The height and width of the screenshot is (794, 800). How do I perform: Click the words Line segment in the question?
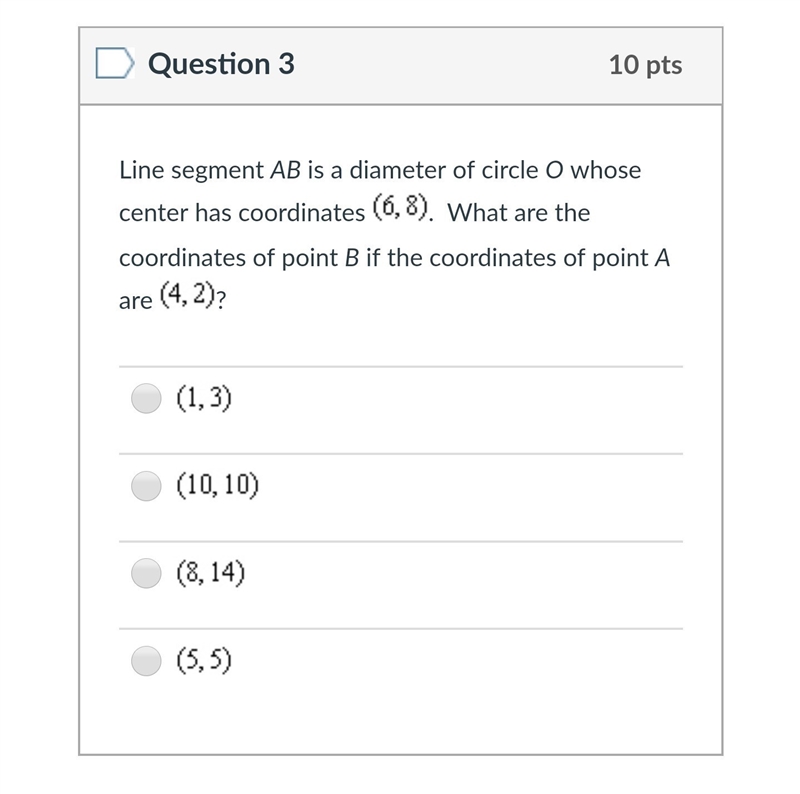point(191,170)
